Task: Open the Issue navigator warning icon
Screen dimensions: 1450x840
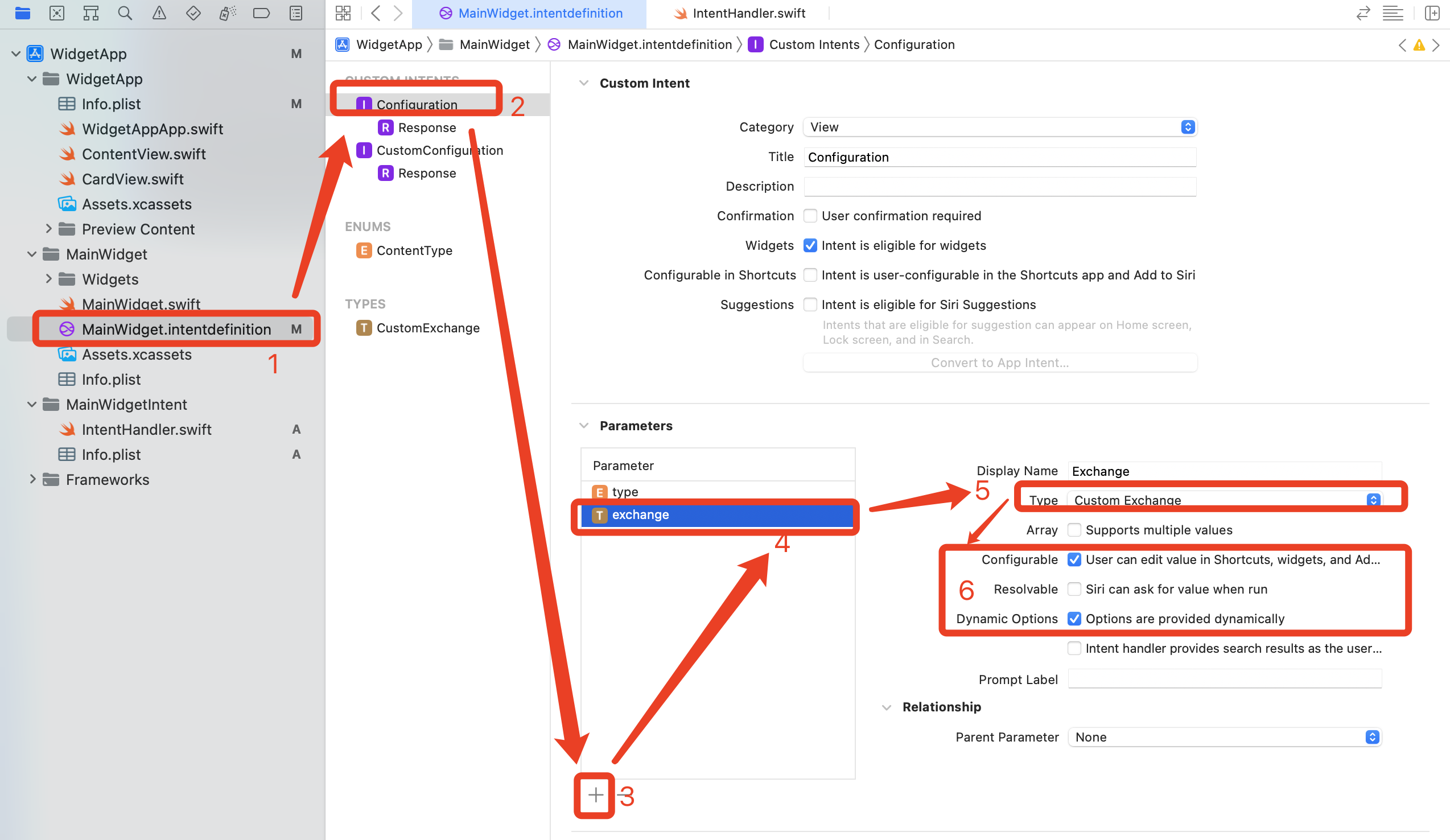Action: pyautogui.click(x=159, y=13)
